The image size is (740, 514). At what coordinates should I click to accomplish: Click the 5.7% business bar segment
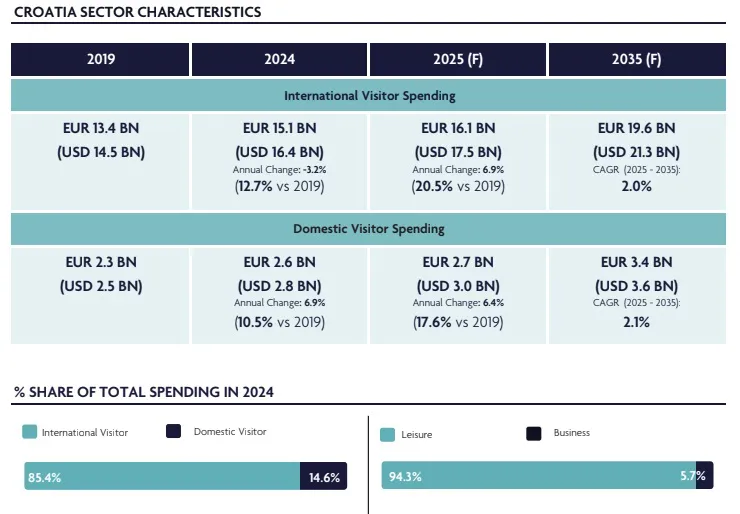click(705, 475)
